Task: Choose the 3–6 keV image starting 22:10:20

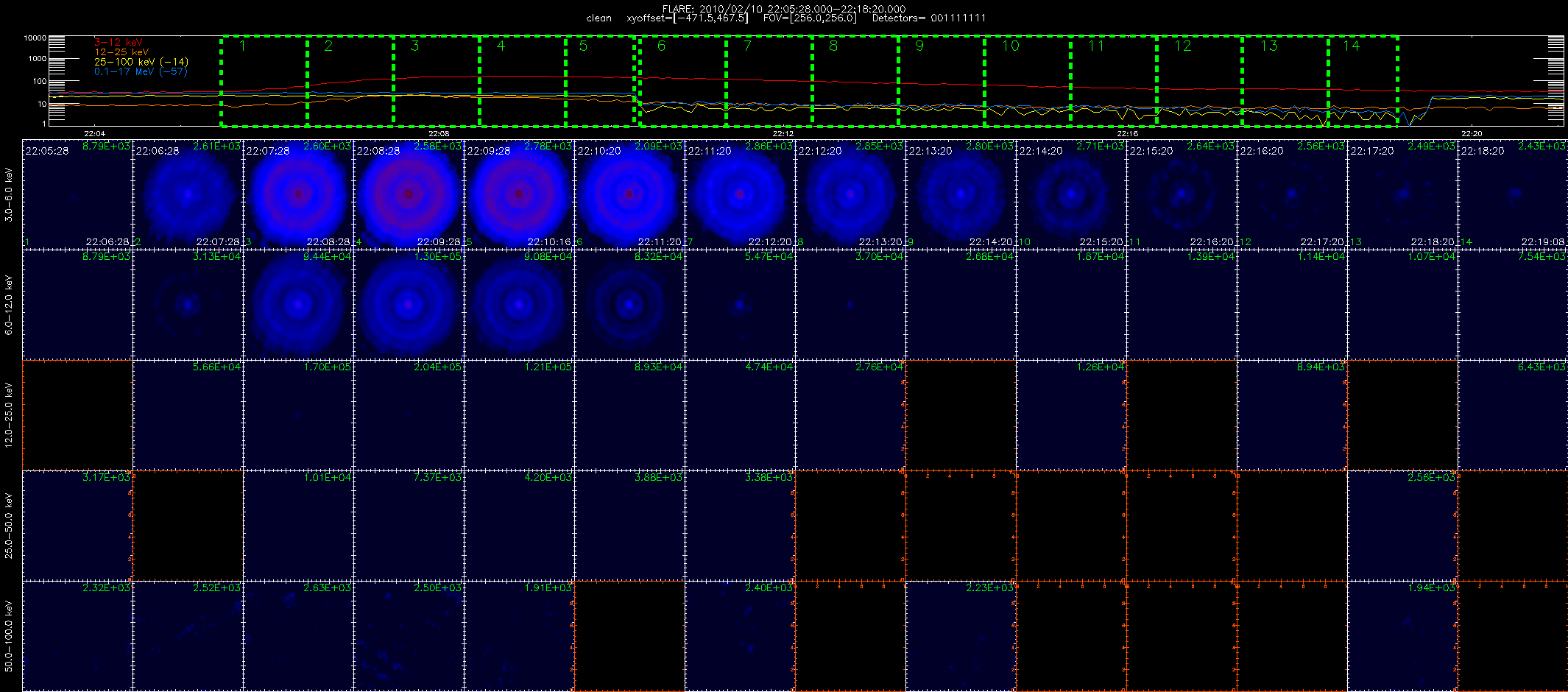Action: (x=629, y=194)
